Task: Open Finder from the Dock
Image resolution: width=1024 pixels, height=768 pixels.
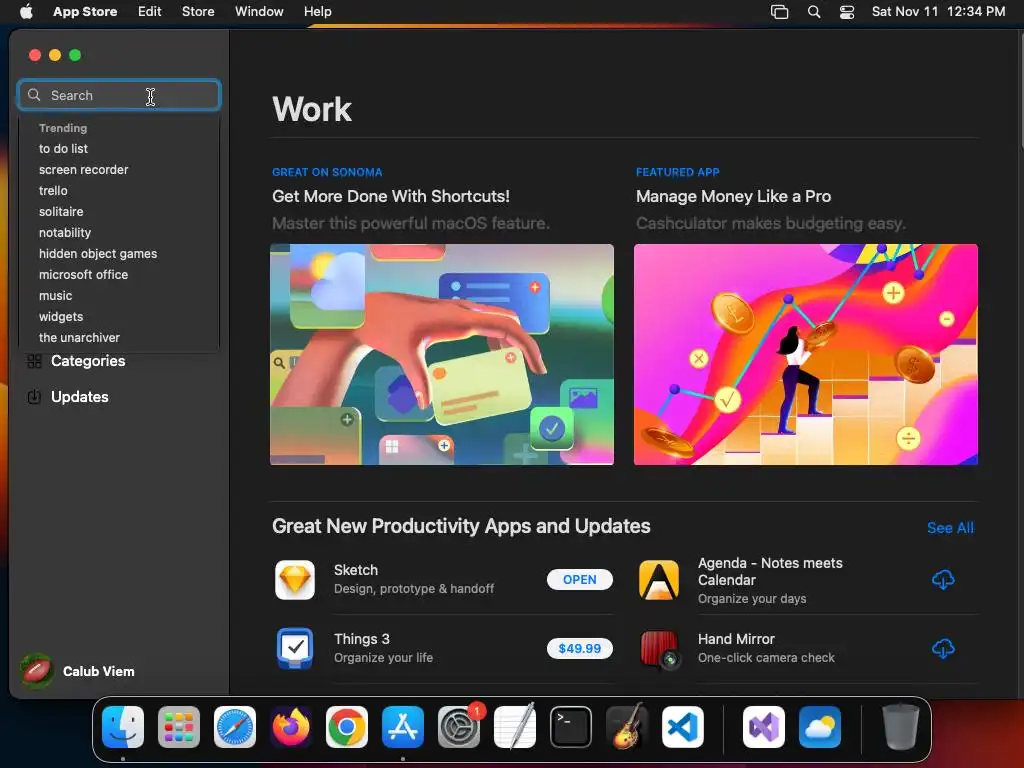Action: (x=123, y=727)
